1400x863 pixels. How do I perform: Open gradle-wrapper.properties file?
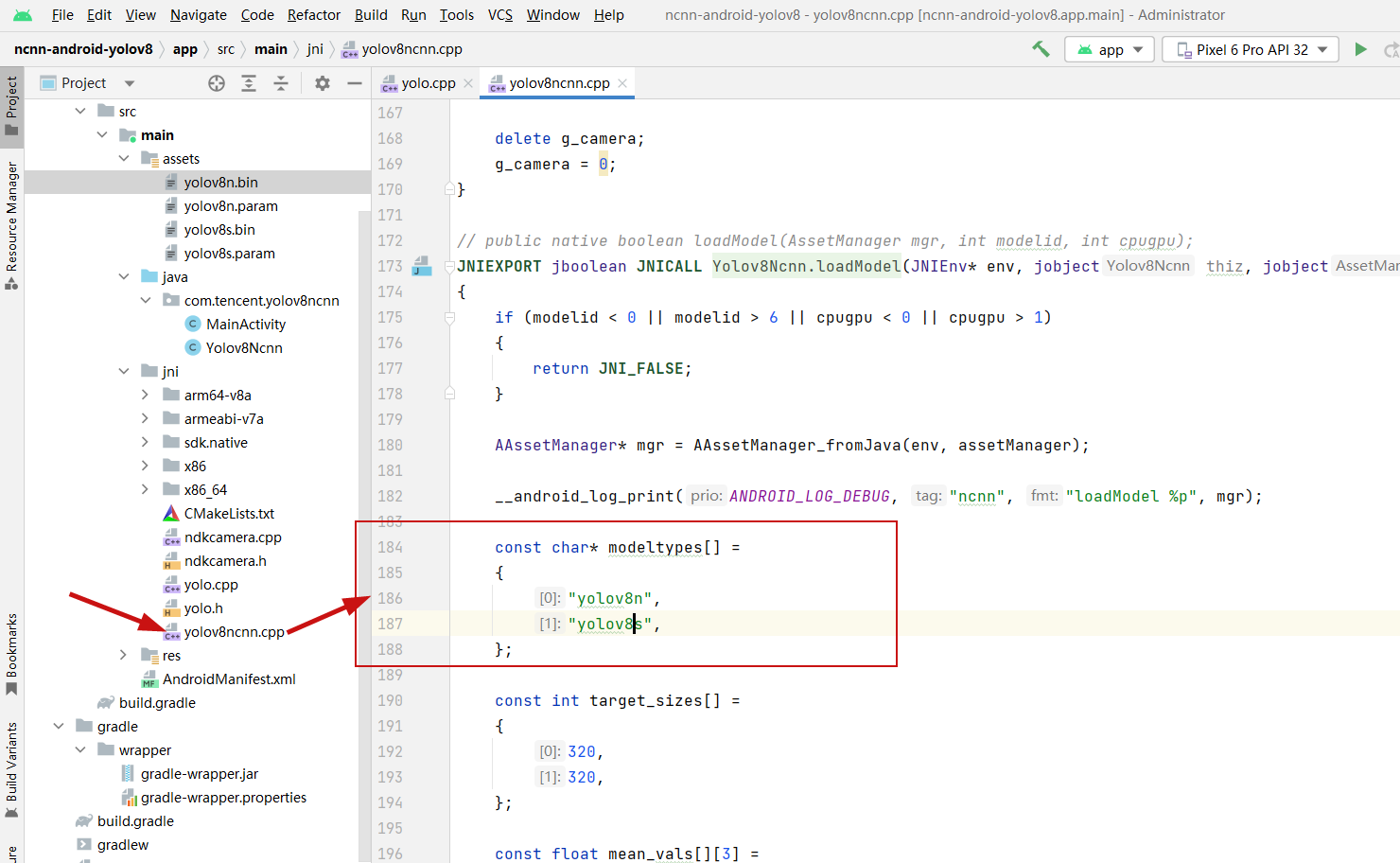[x=223, y=798]
